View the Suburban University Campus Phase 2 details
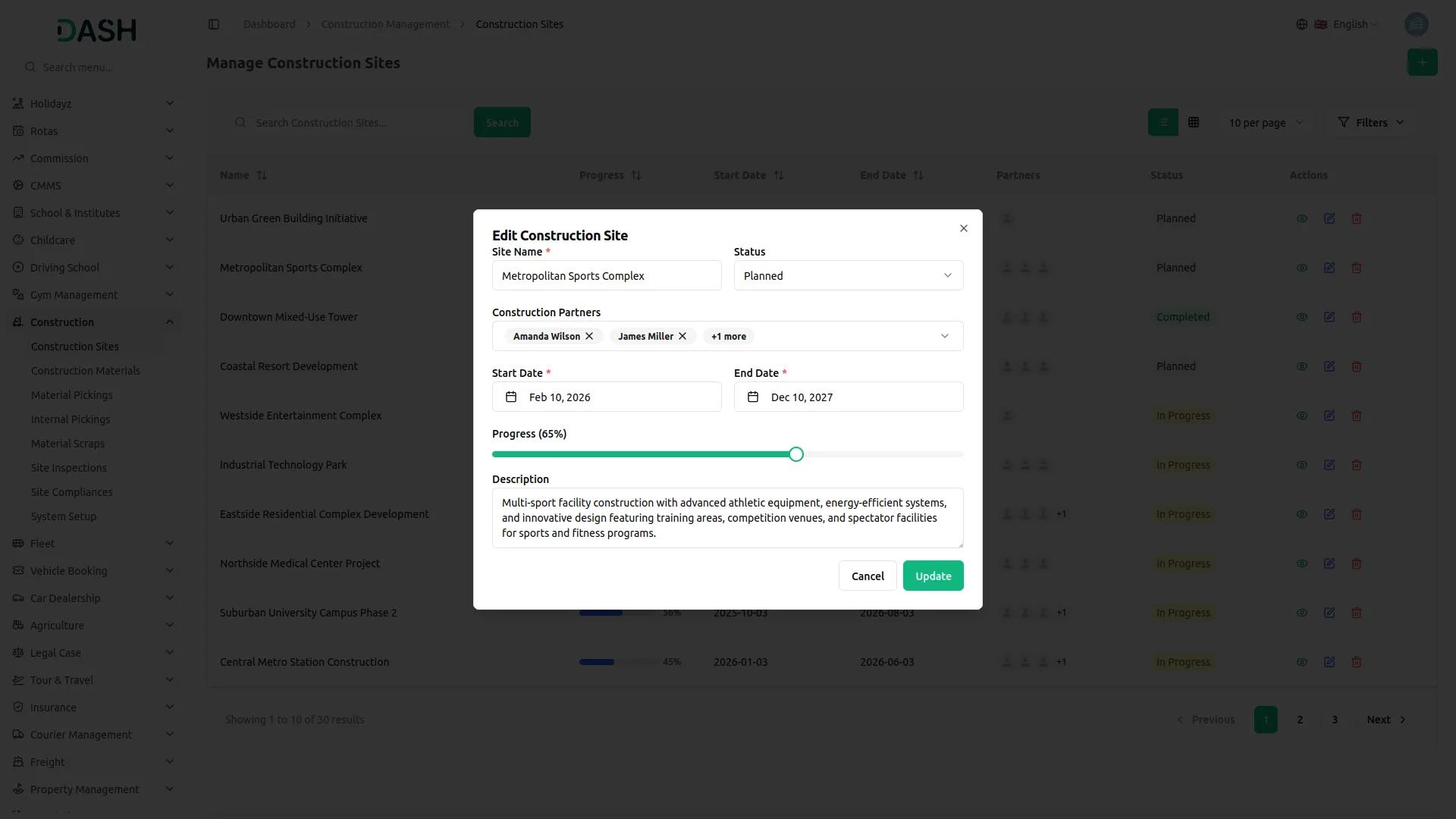This screenshot has height=819, width=1456. coord(1302,613)
